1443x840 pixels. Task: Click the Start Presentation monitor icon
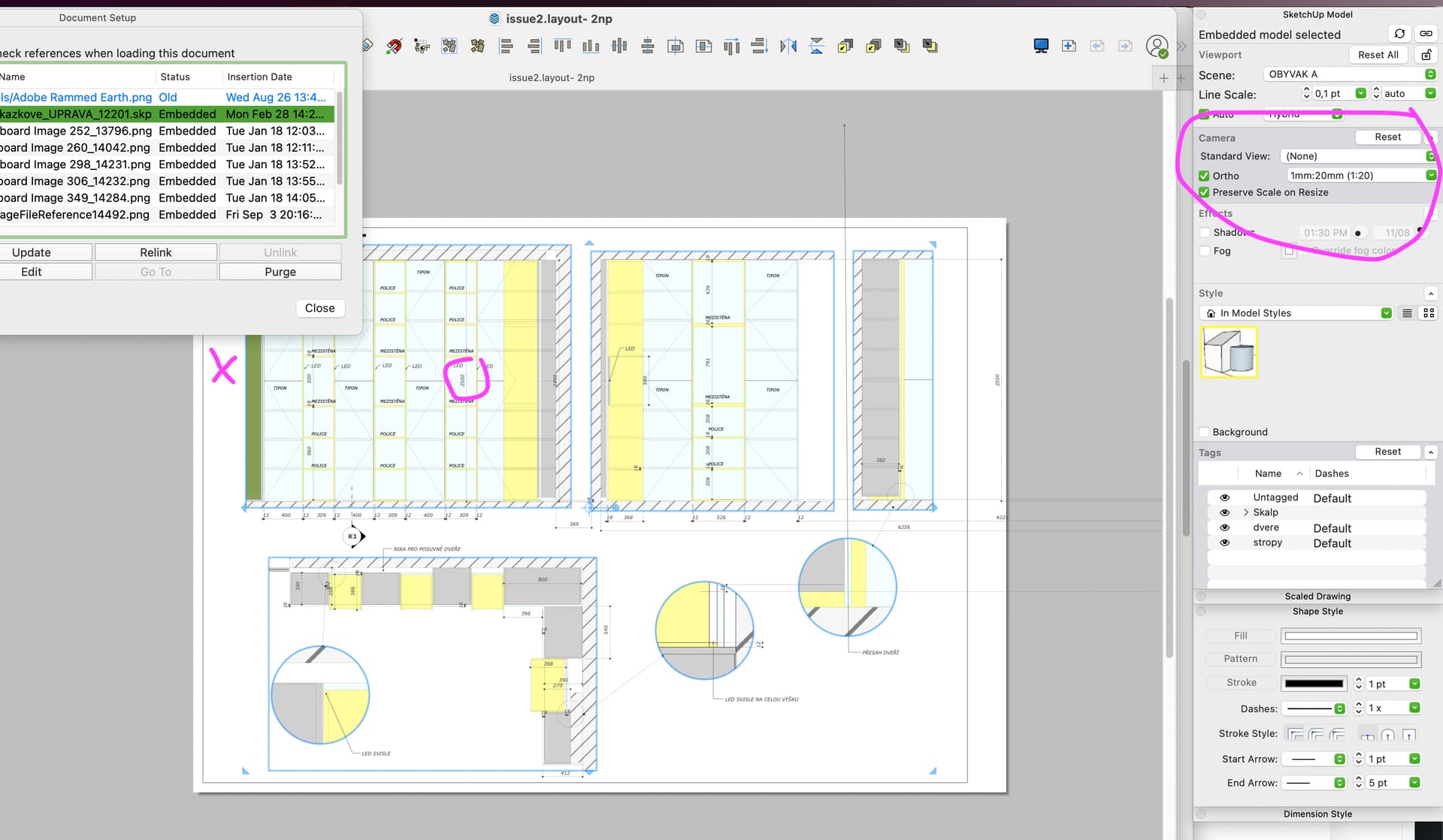1041,46
